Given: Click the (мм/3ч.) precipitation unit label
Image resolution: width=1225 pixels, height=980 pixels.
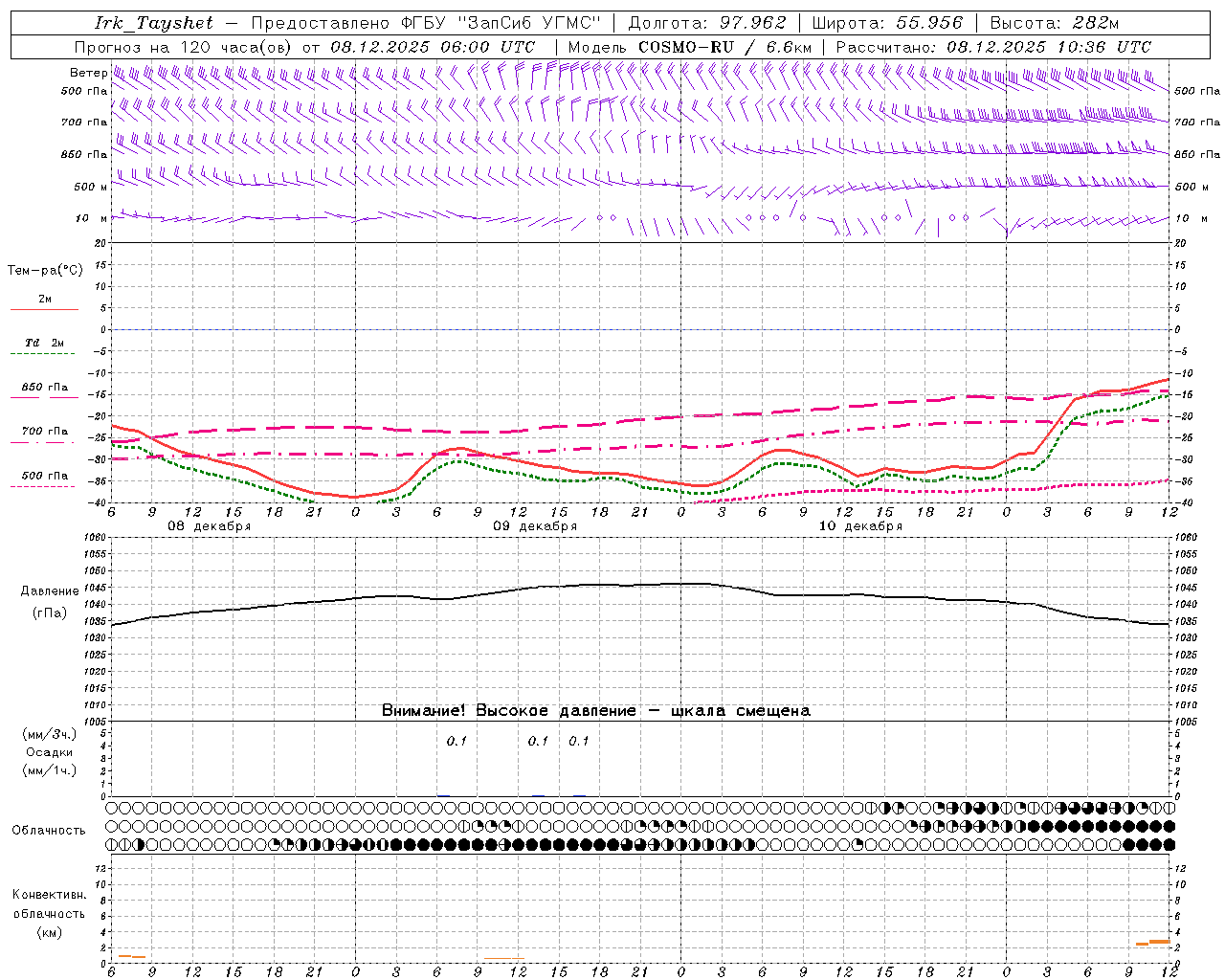Looking at the screenshot, I should pos(50,734).
